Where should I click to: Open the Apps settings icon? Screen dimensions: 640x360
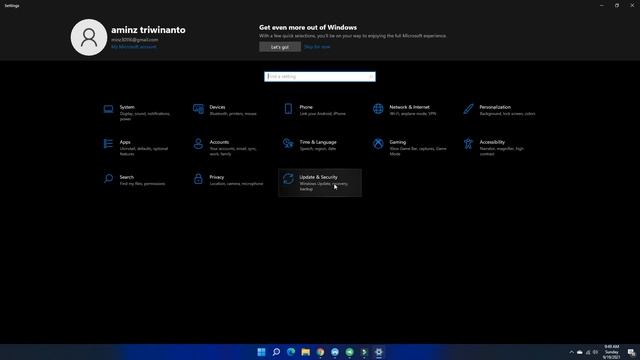tap(108, 144)
